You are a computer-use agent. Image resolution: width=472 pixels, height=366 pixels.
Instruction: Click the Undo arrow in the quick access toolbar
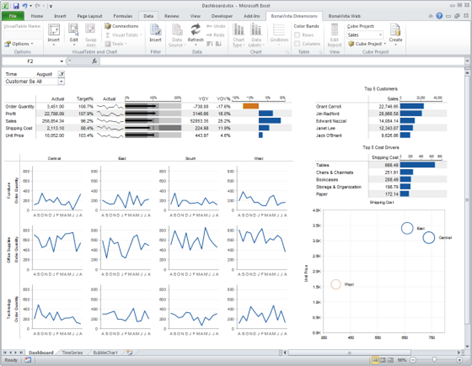(25, 6)
